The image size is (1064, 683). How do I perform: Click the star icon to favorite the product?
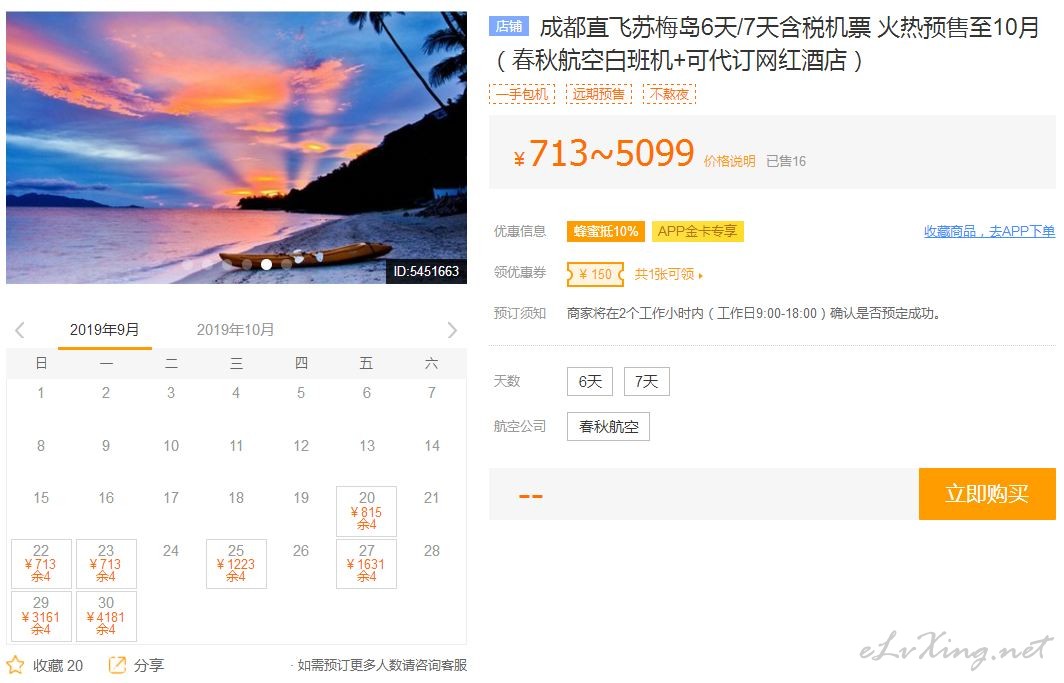tap(15, 665)
